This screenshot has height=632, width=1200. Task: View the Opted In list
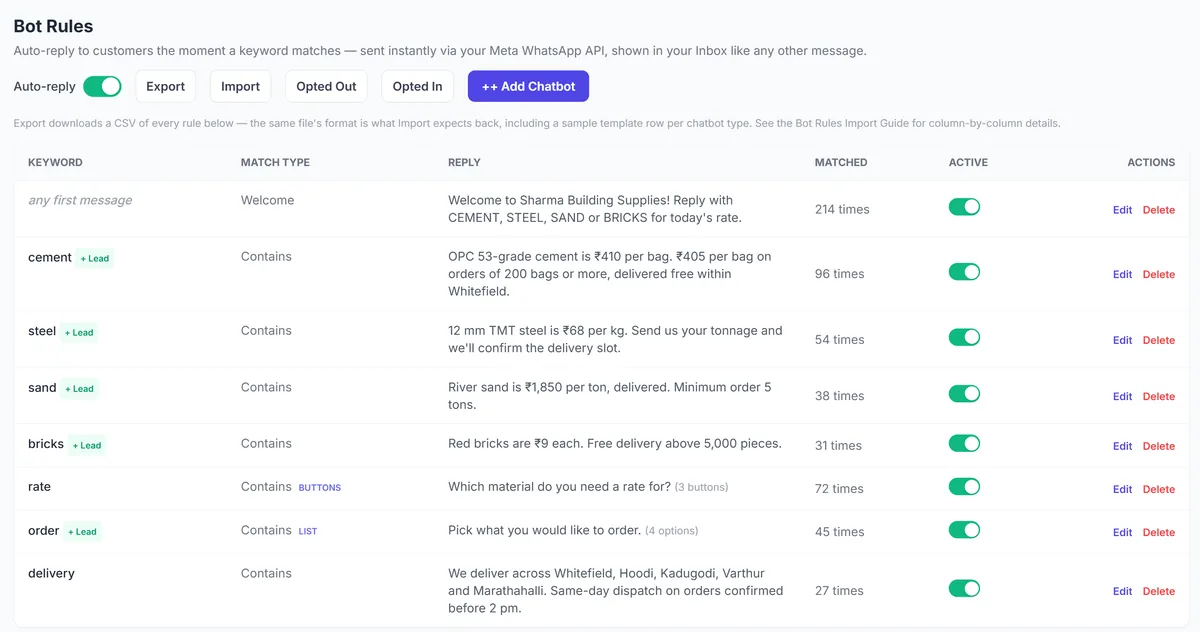tap(417, 86)
